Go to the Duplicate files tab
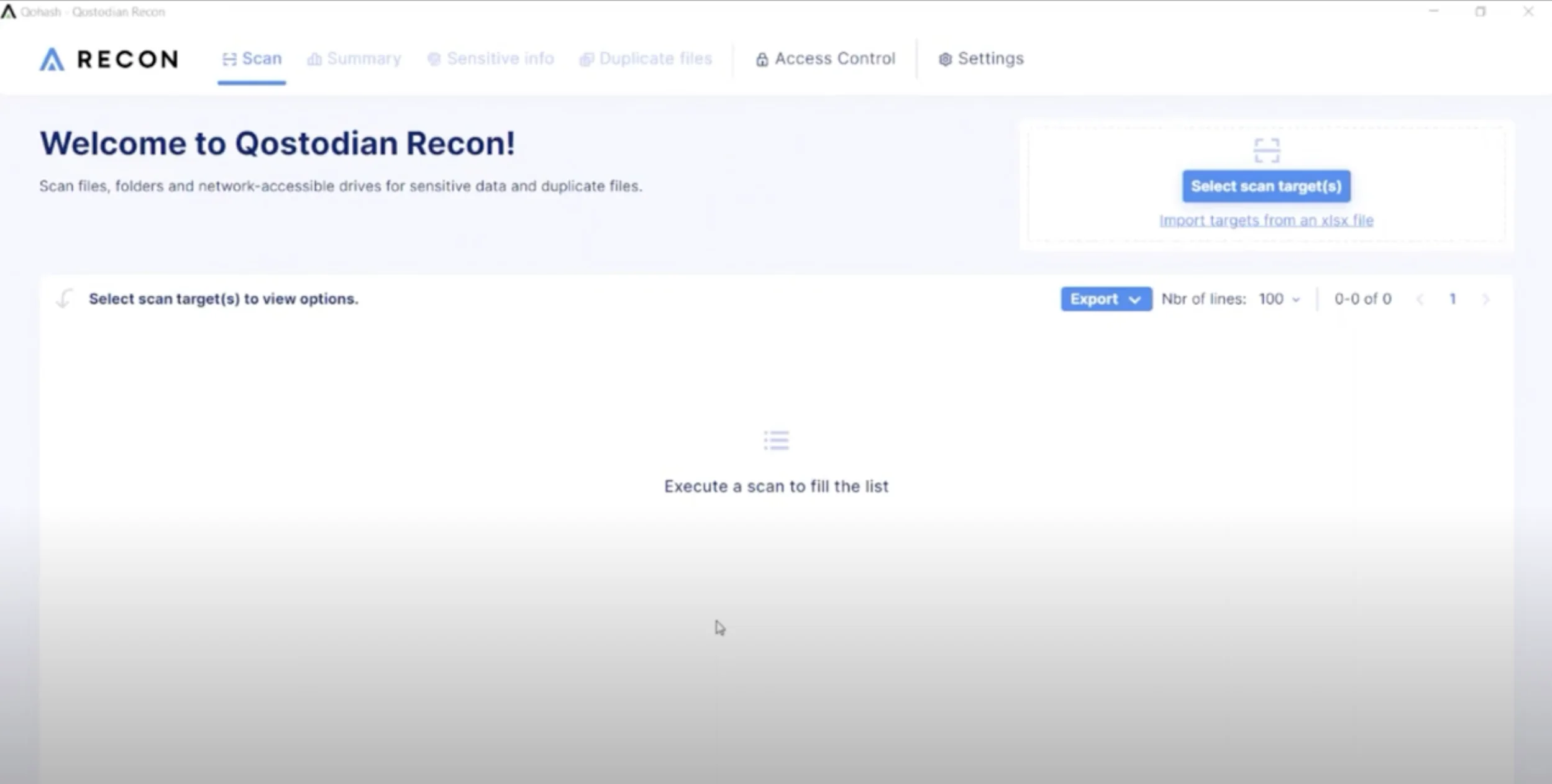Screen dimensions: 1552x784 [x=646, y=59]
